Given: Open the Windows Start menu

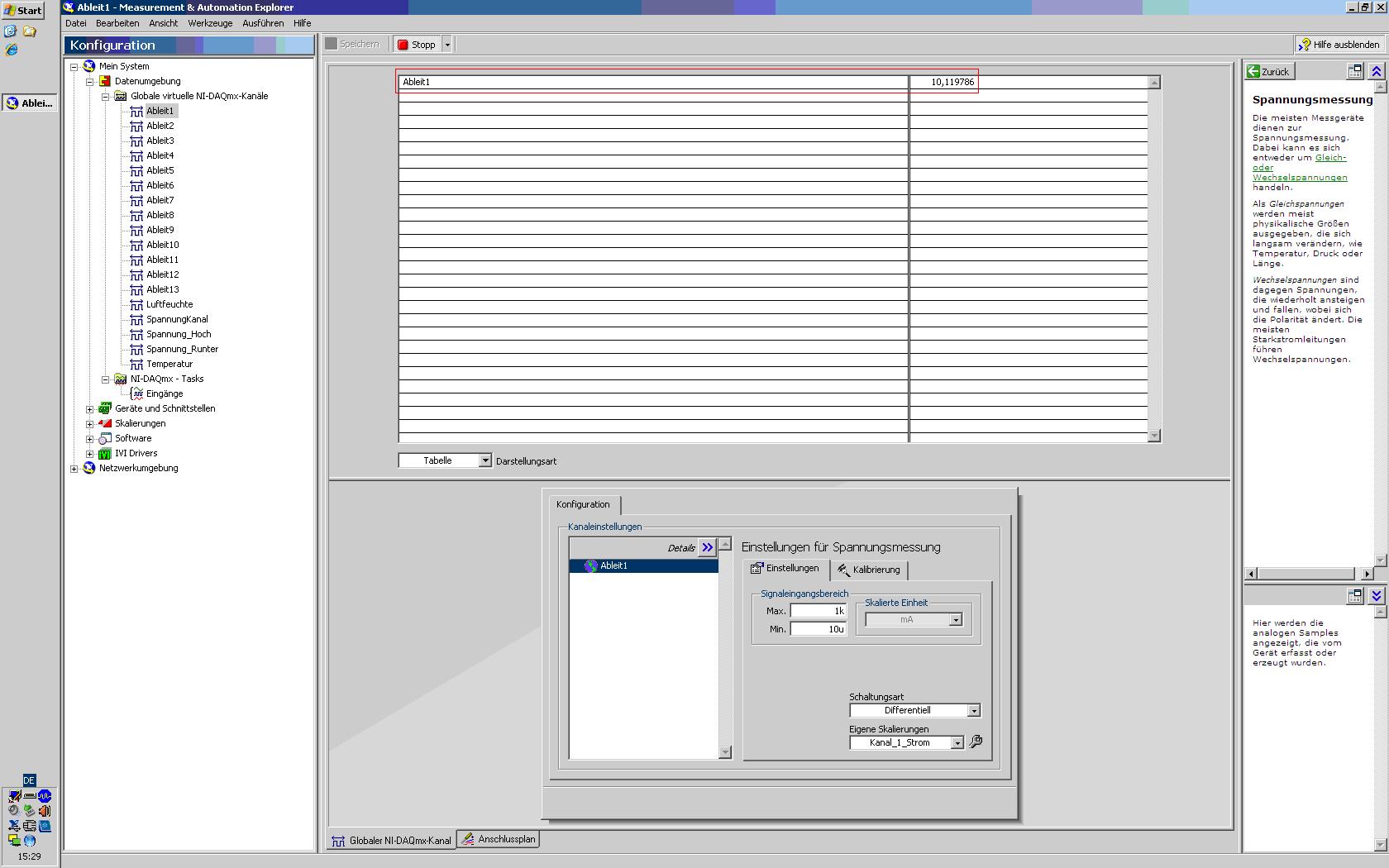Looking at the screenshot, I should (x=23, y=11).
